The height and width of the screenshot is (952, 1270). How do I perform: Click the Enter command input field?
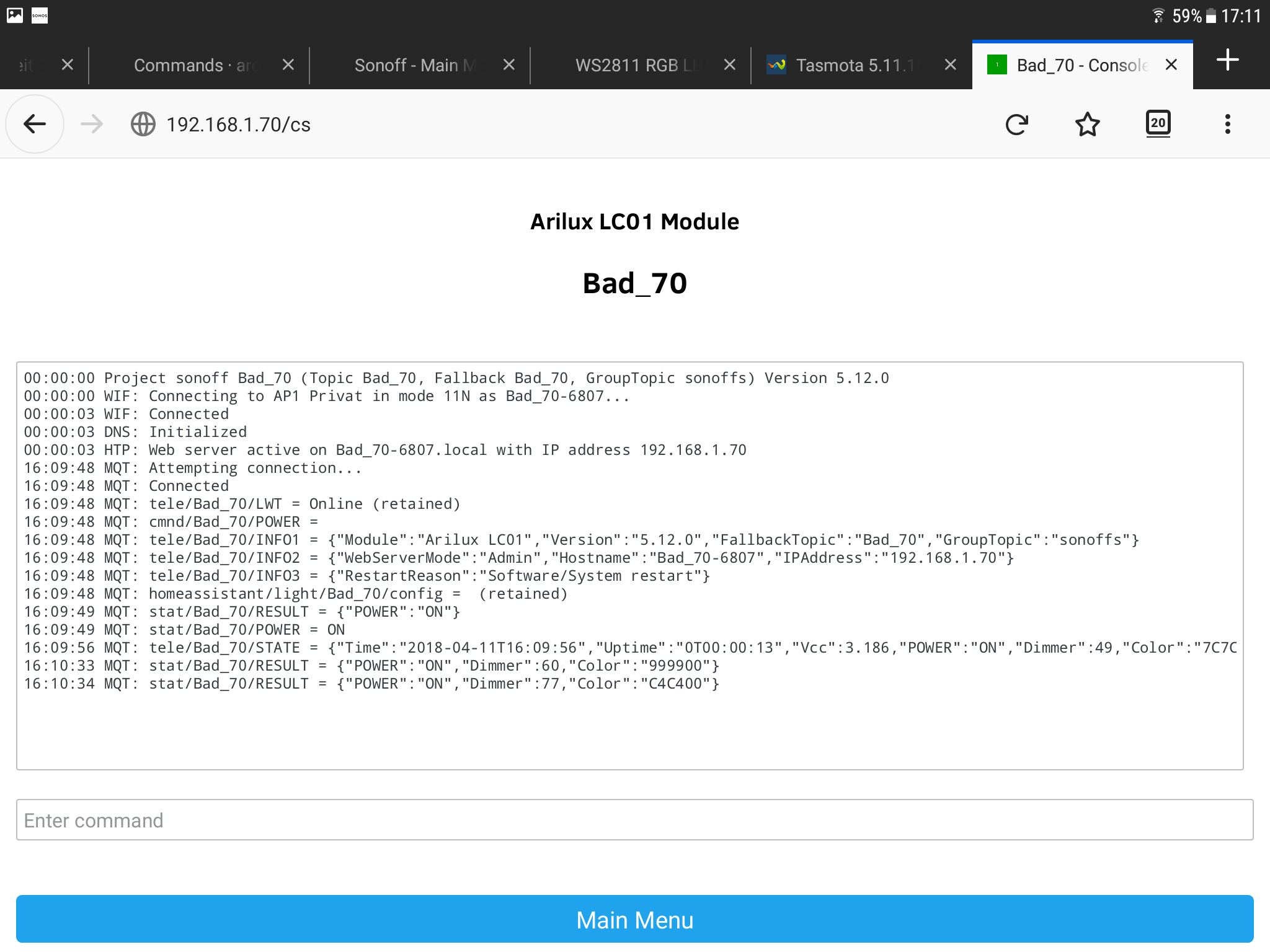coord(635,821)
